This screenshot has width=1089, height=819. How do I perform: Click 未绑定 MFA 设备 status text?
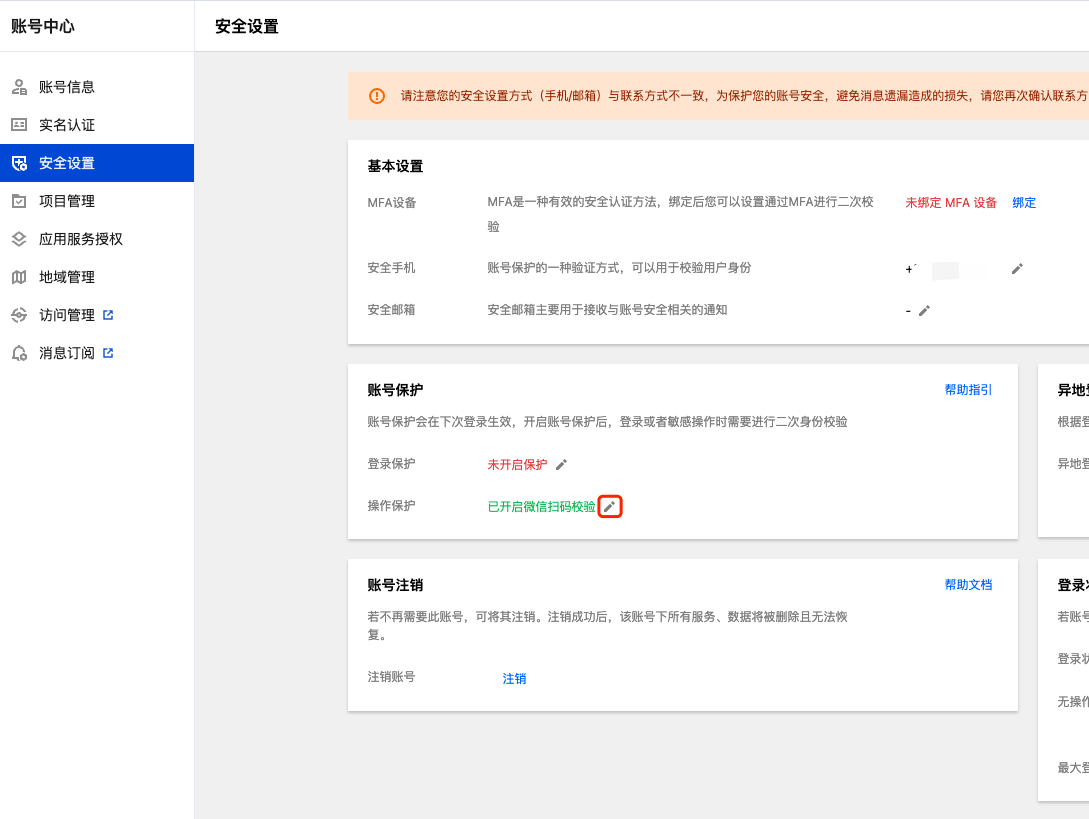[x=951, y=203]
